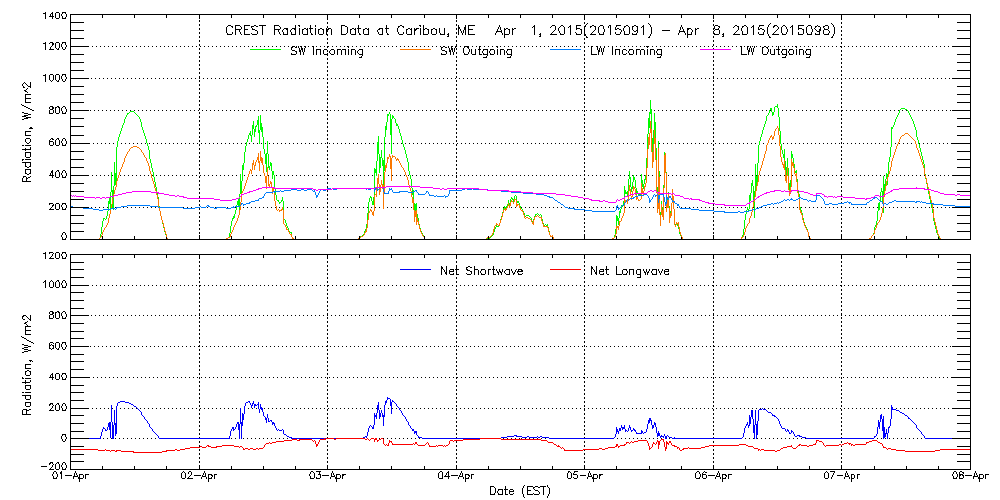Click the 08-Apr date tick label
The image size is (1000, 500).
click(970, 477)
